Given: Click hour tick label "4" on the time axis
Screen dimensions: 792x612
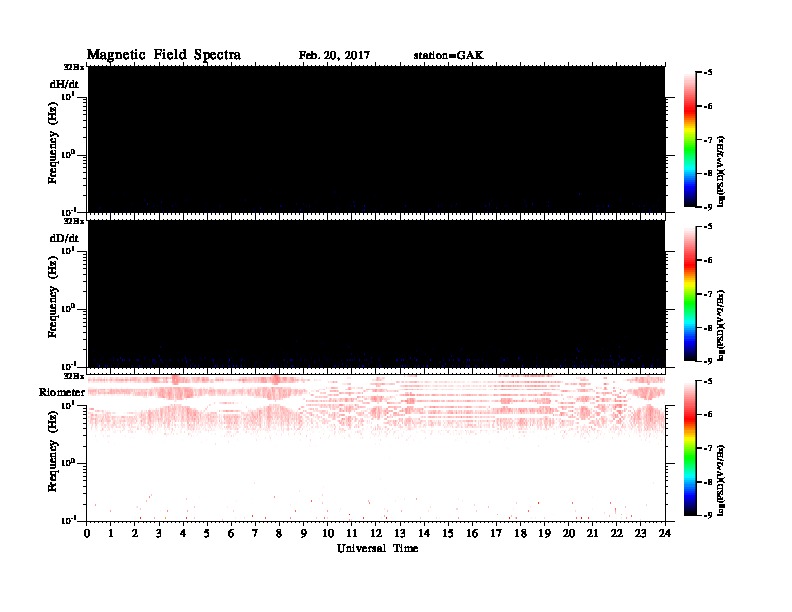Looking at the screenshot, I should pyautogui.click(x=183, y=533).
